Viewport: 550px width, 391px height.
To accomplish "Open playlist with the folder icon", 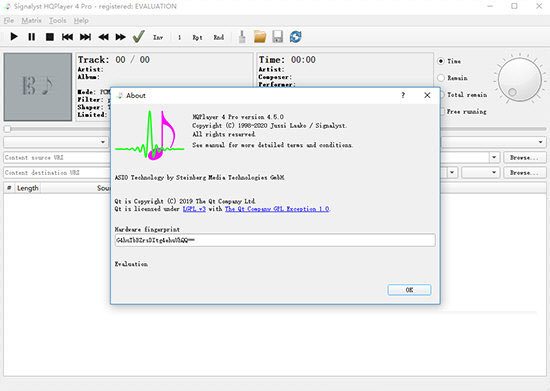I will (x=260, y=36).
